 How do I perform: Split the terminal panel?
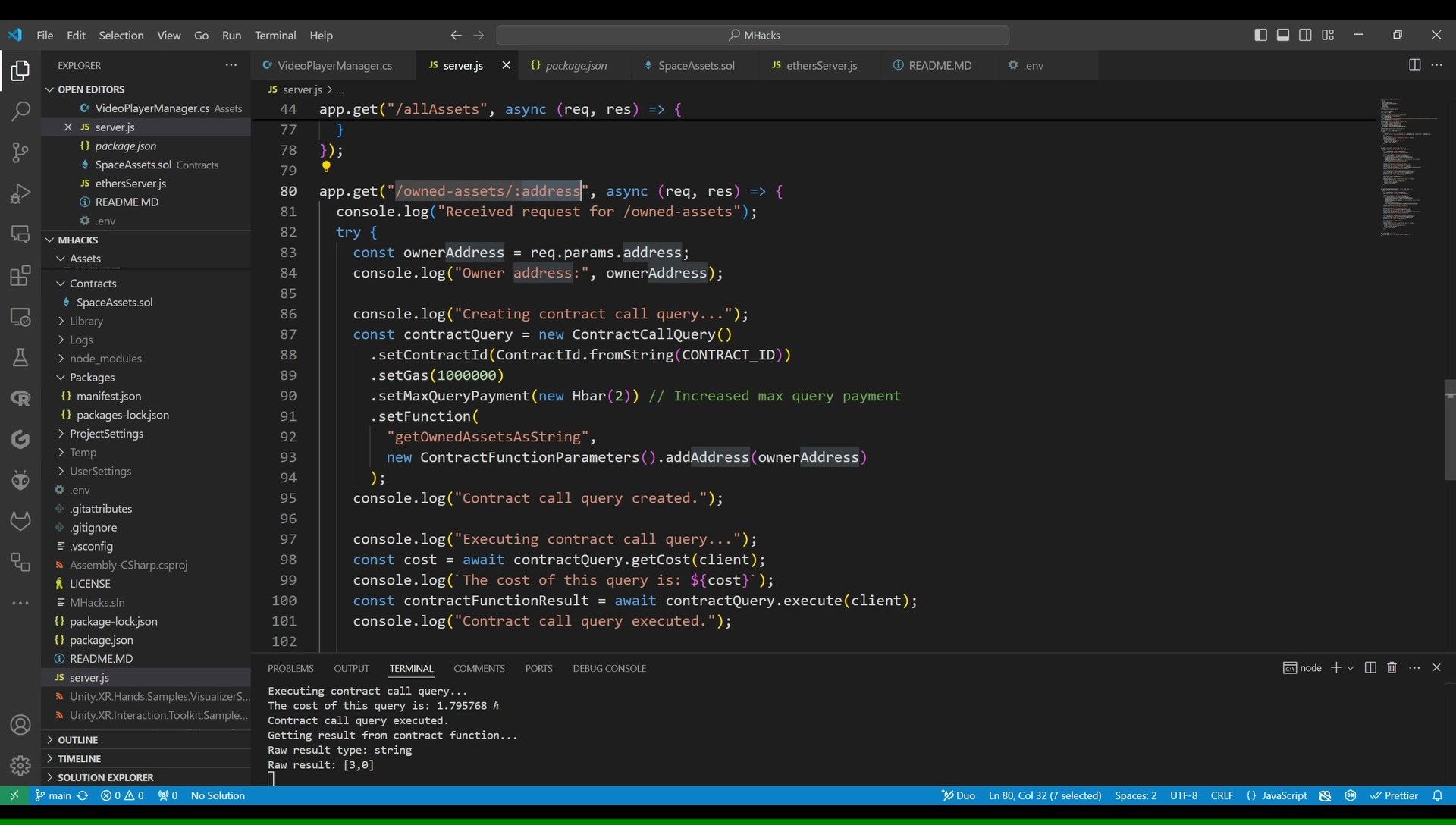coord(1370,668)
